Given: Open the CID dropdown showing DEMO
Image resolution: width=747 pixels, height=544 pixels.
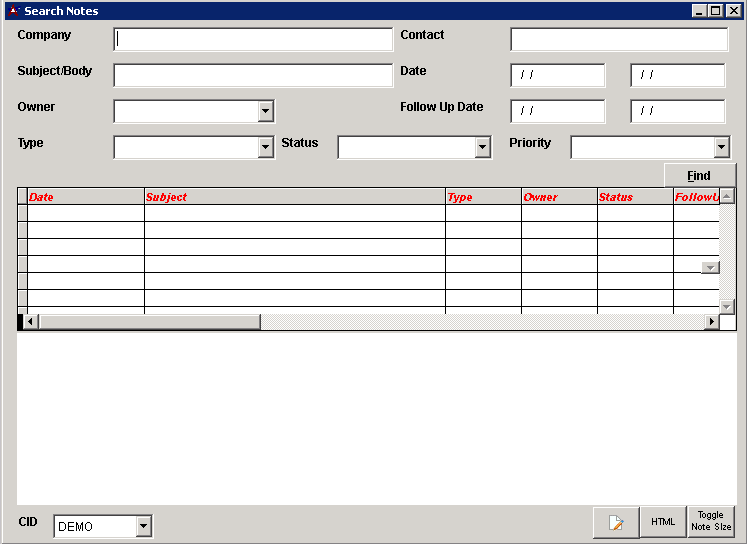Looking at the screenshot, I should pyautogui.click(x=144, y=526).
